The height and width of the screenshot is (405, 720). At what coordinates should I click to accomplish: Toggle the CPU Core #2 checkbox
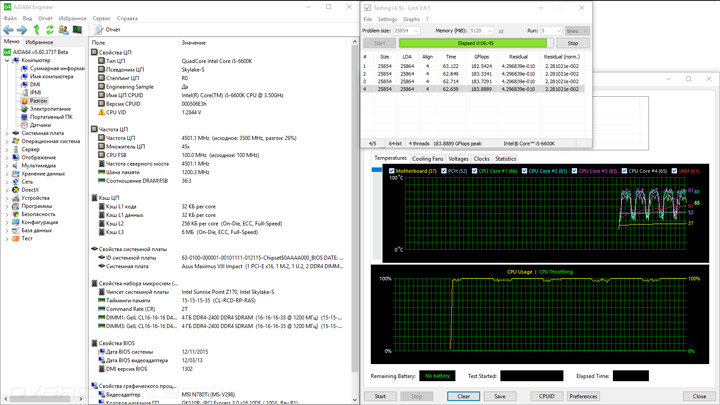524,171
